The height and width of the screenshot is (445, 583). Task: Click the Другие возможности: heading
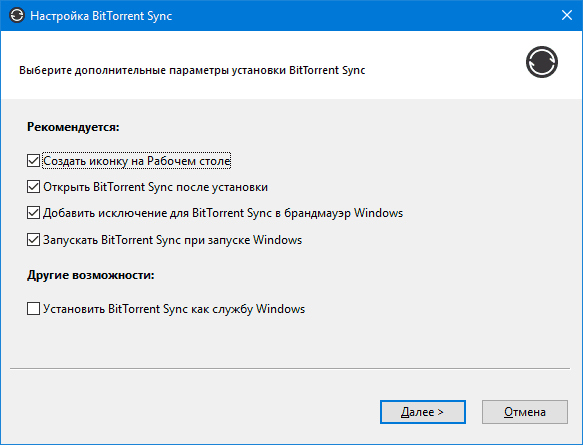click(x=91, y=275)
